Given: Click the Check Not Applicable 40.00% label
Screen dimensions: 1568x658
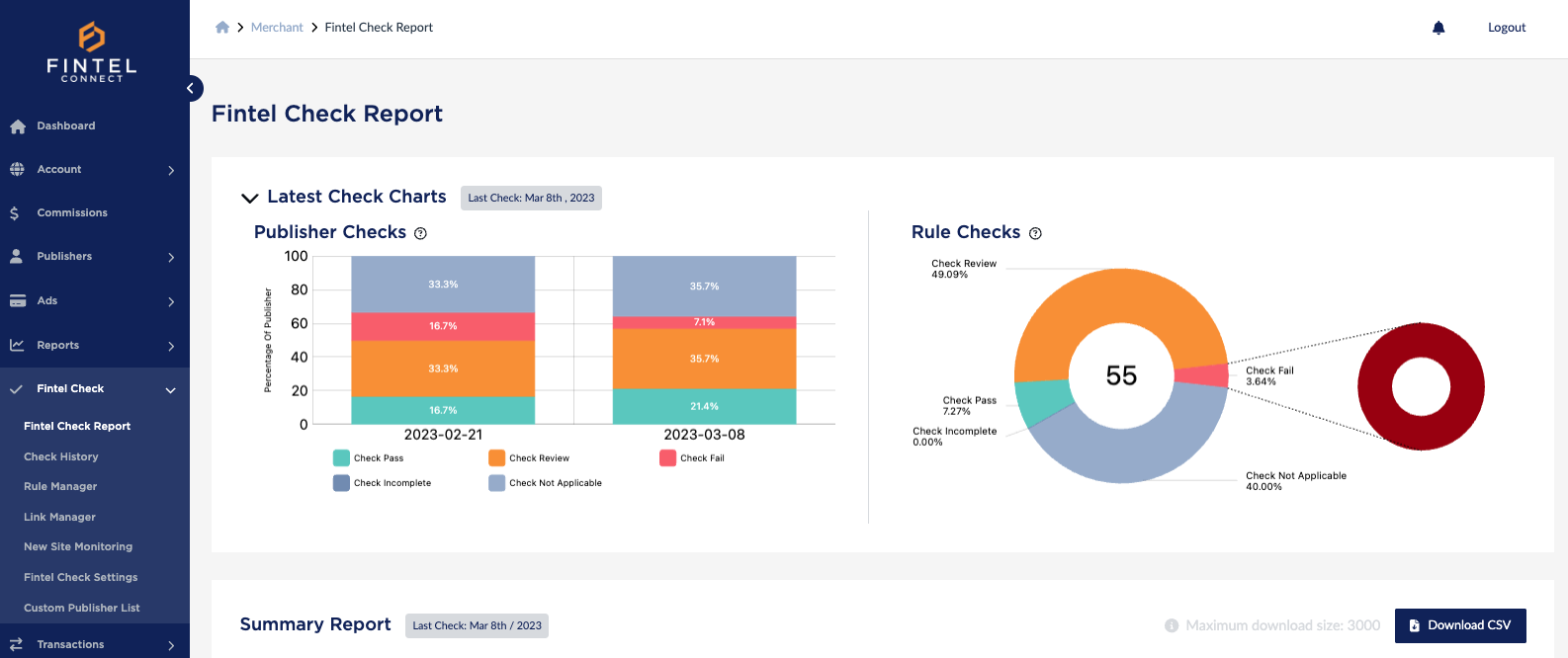Looking at the screenshot, I should tap(1296, 481).
